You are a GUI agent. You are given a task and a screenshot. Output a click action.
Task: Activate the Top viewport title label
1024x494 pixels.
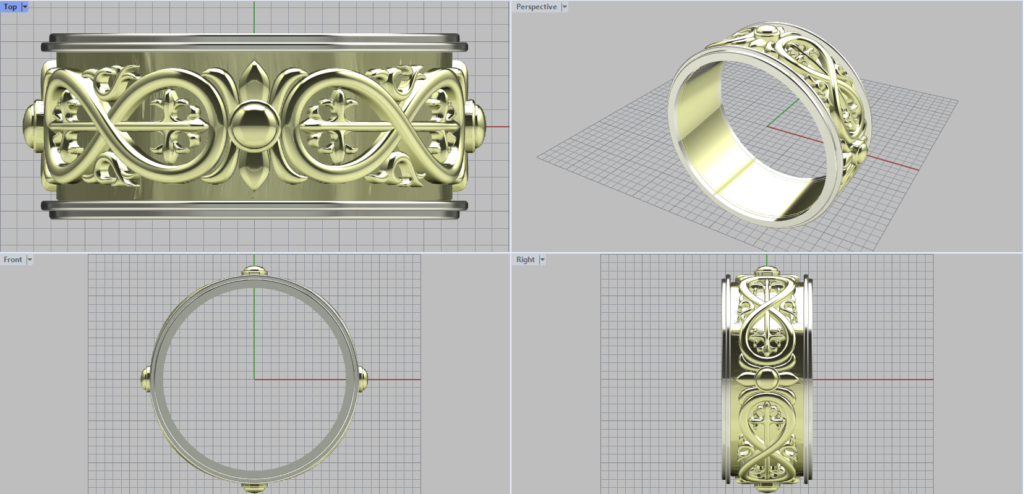point(10,7)
